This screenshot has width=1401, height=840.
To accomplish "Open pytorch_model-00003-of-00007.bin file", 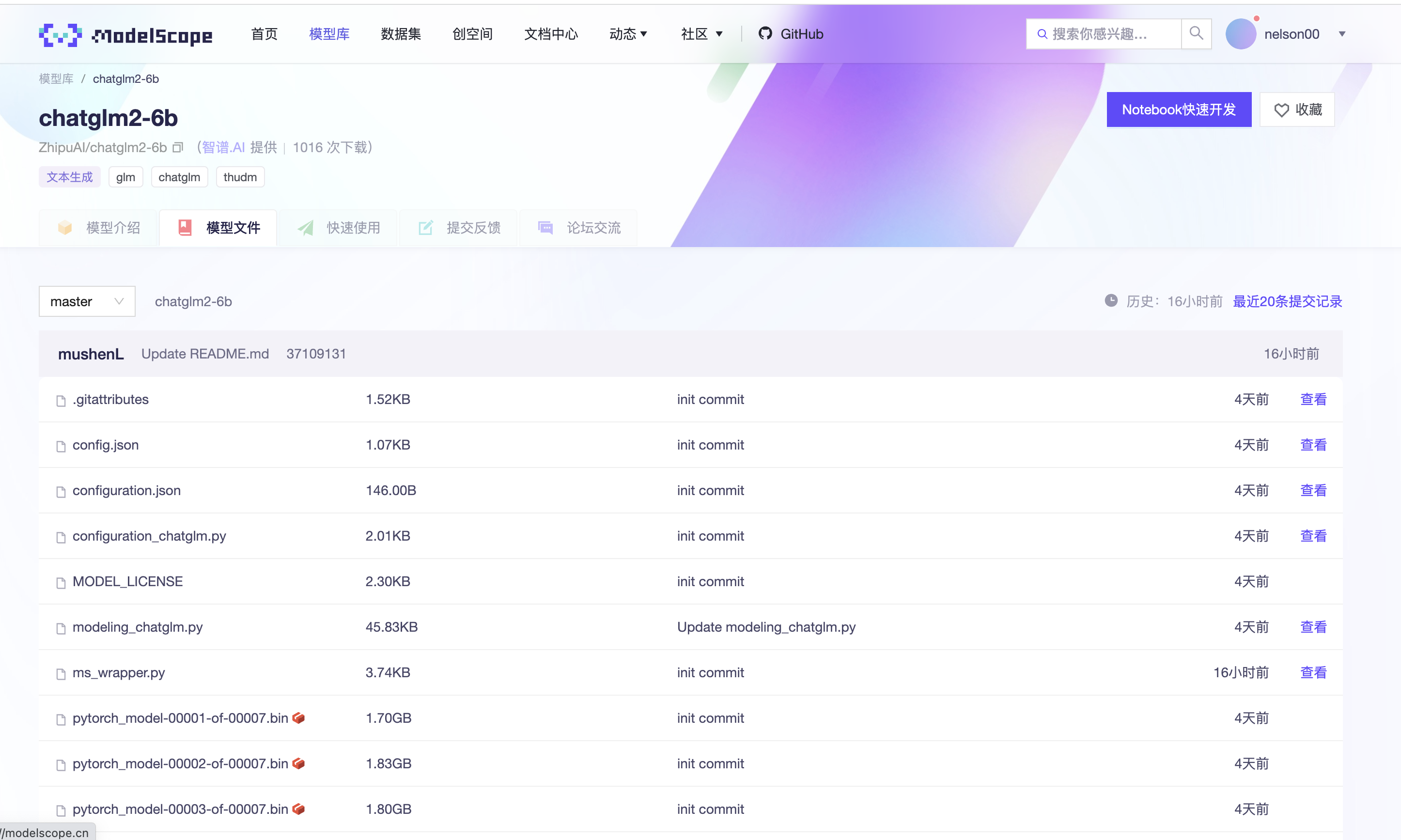I will click(x=180, y=809).
